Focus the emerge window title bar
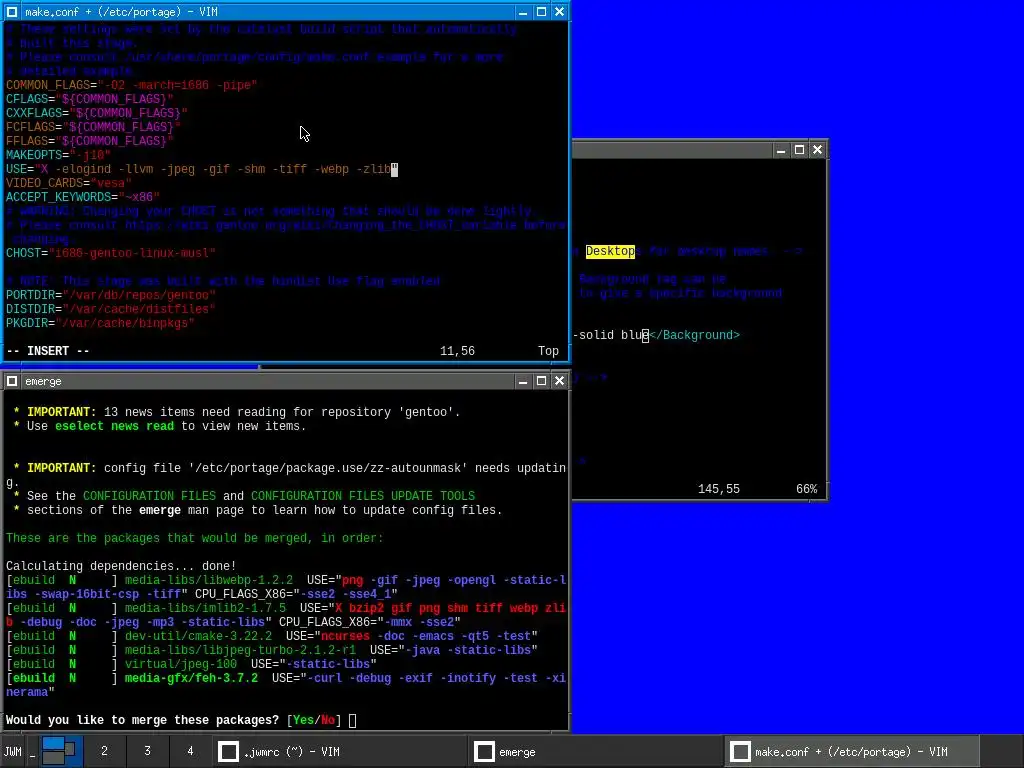Viewport: 1024px width, 768px height. point(268,381)
